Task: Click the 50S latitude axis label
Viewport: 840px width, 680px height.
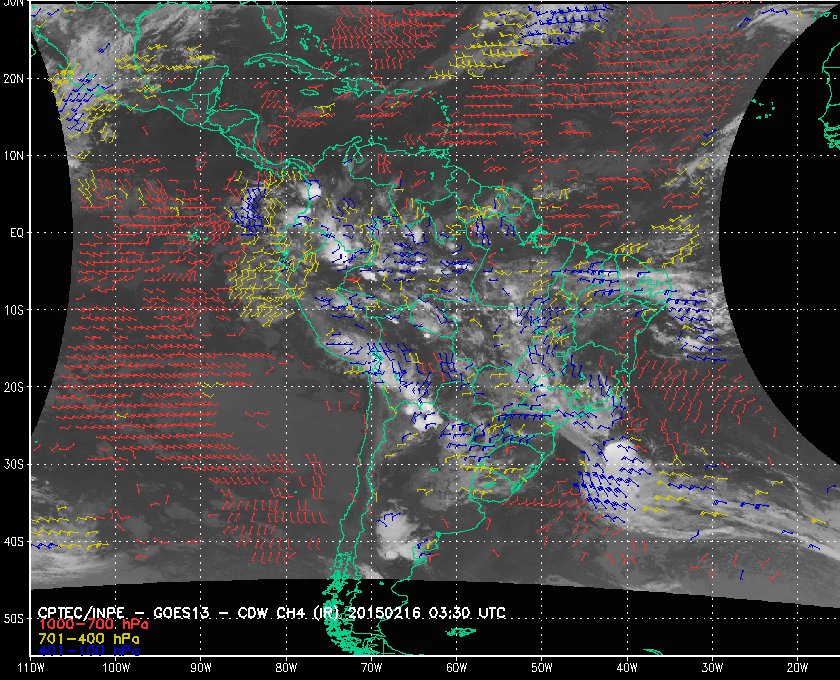Action: point(14,619)
